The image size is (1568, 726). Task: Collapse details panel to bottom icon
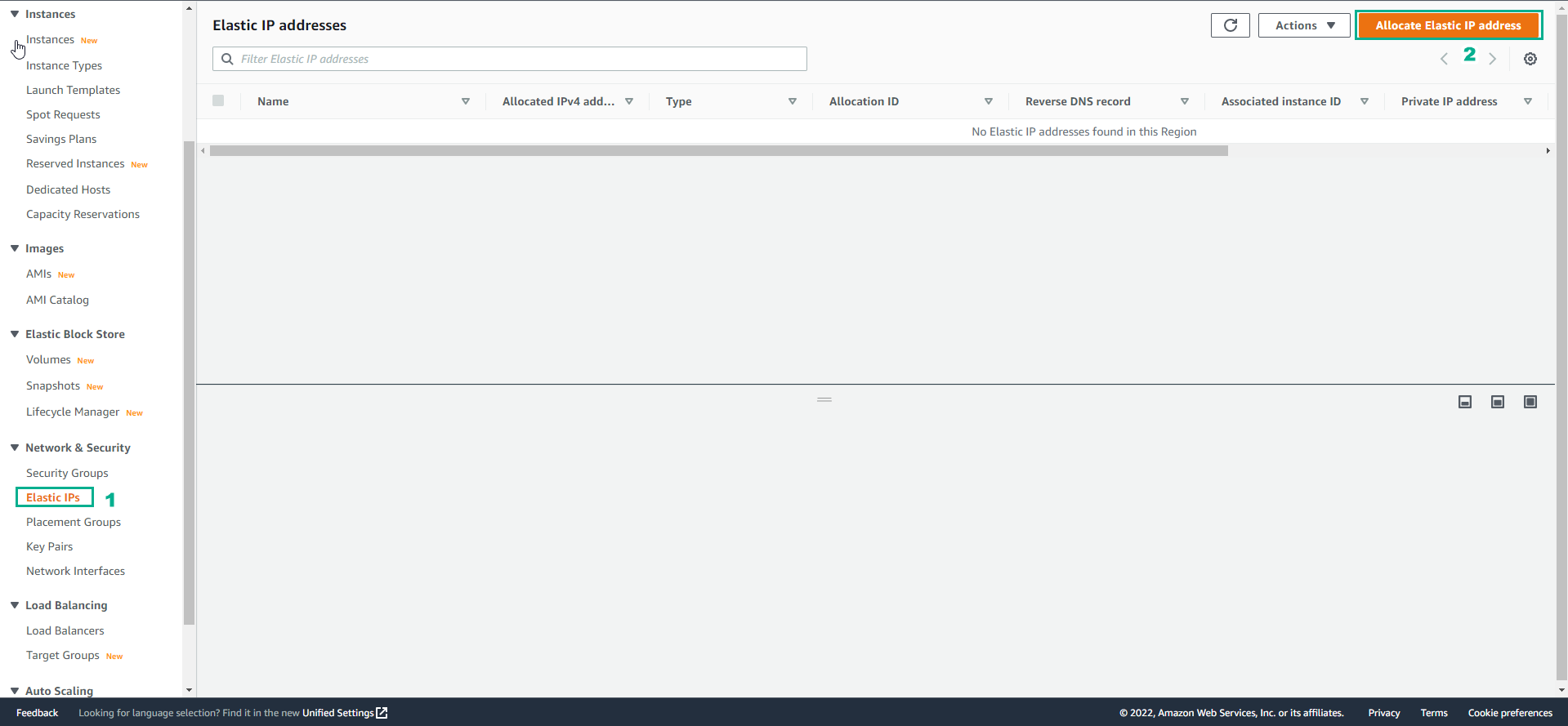click(1465, 402)
